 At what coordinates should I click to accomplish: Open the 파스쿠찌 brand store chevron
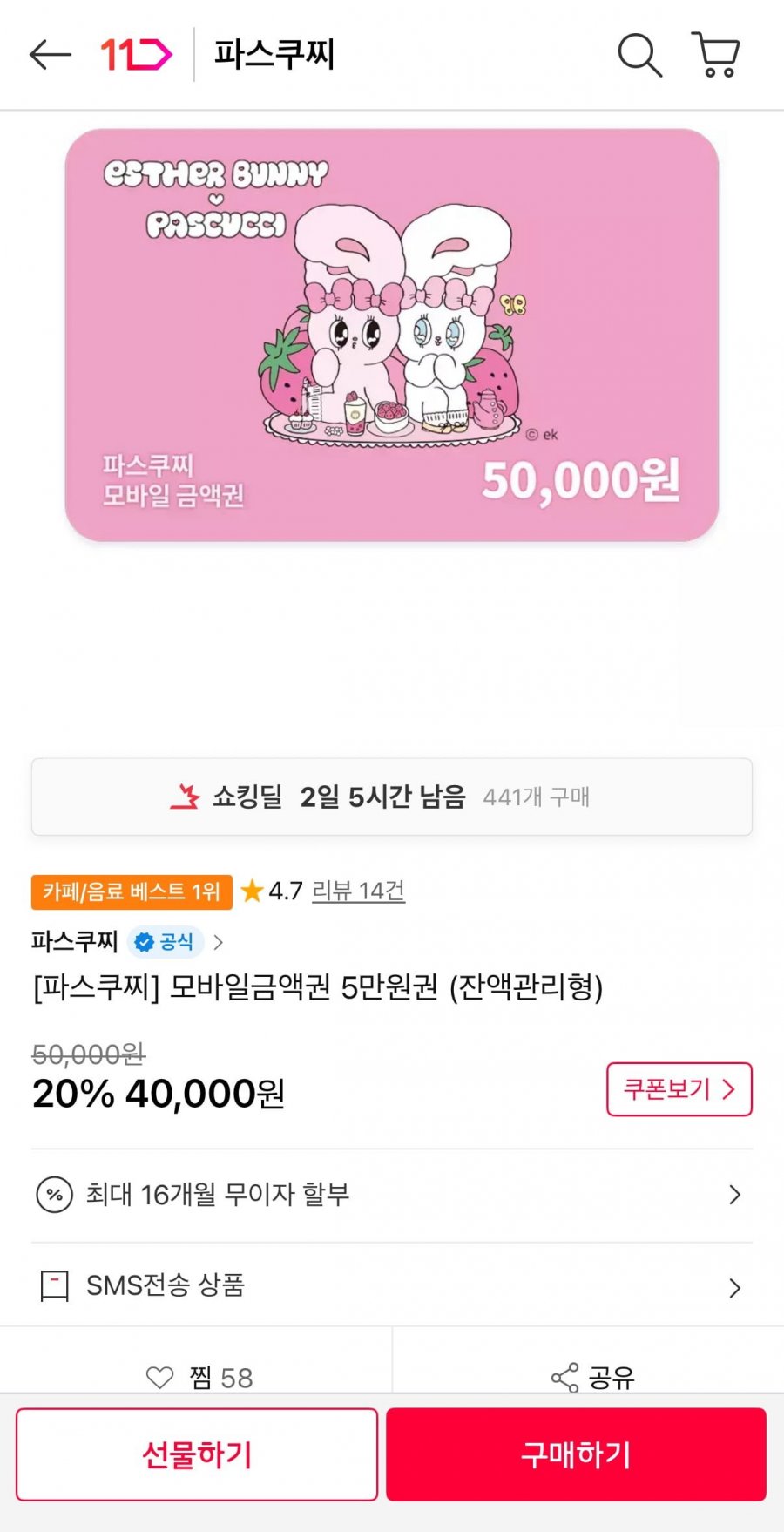click(219, 942)
